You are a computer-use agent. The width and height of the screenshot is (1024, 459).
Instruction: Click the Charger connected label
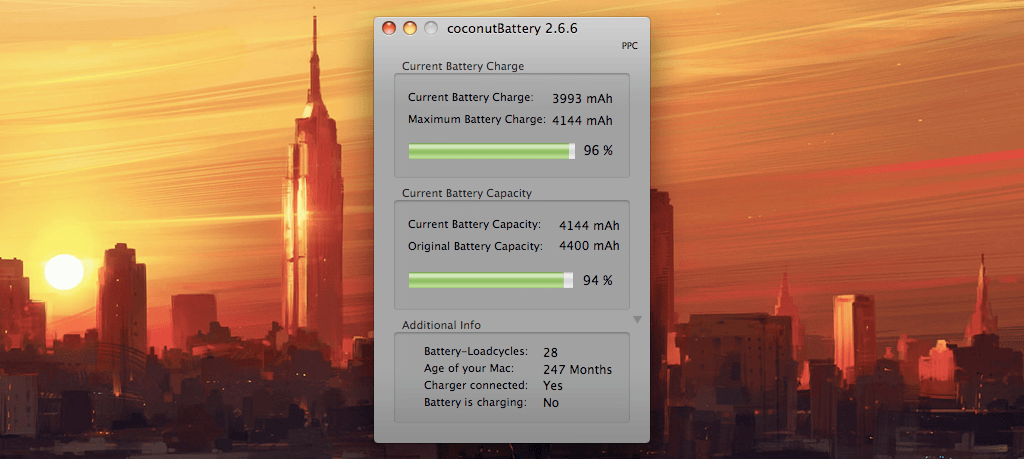point(475,385)
